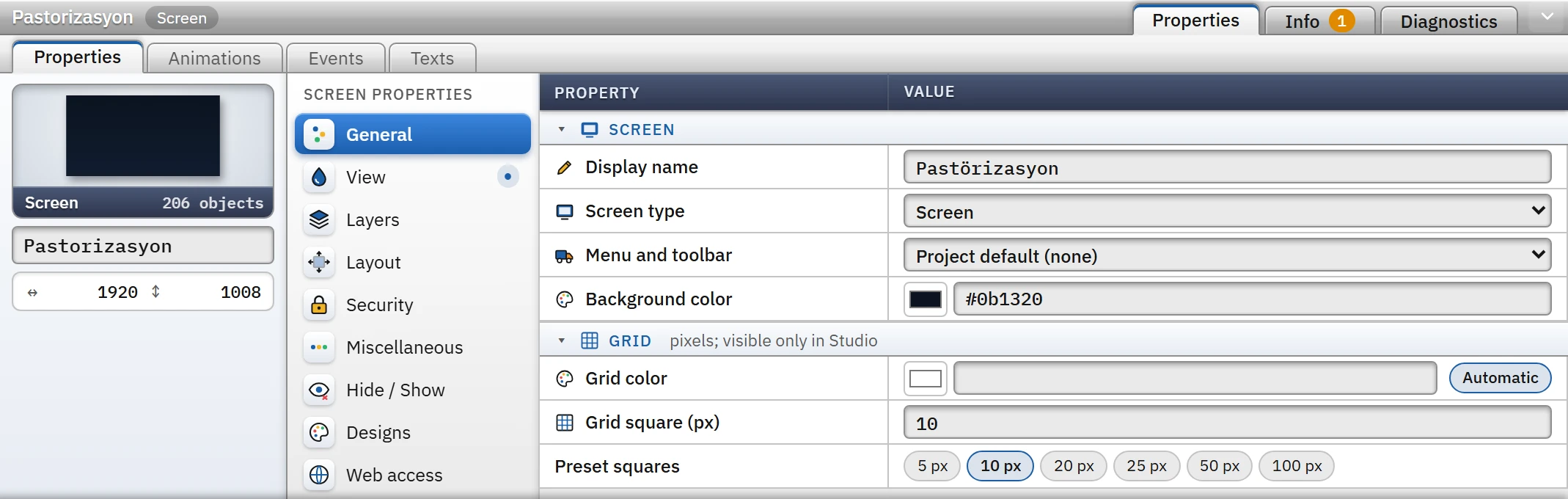The height and width of the screenshot is (499, 1568).
Task: Click the monitor icon beside Screen type
Action: [x=564, y=211]
